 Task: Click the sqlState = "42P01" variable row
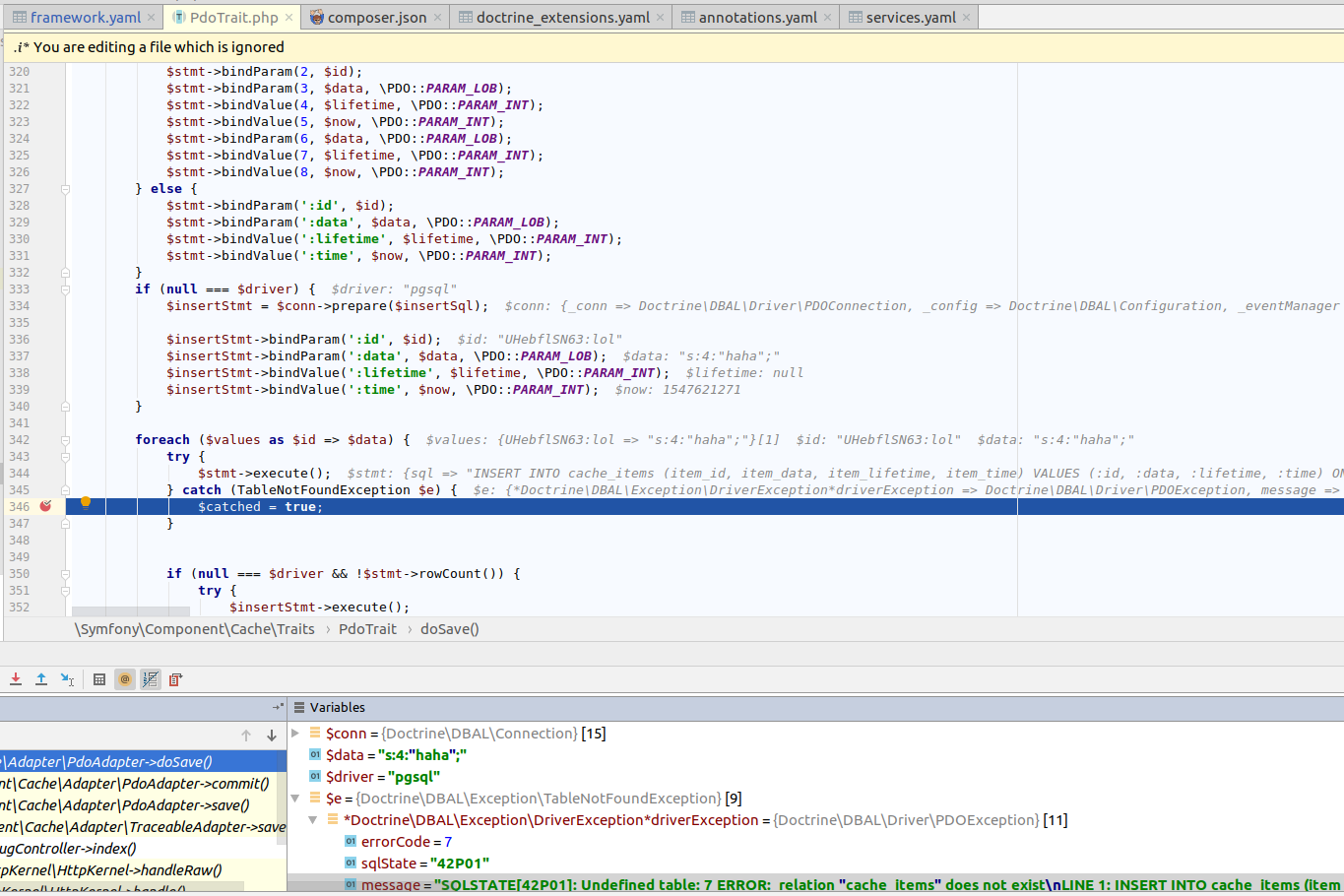815,863
